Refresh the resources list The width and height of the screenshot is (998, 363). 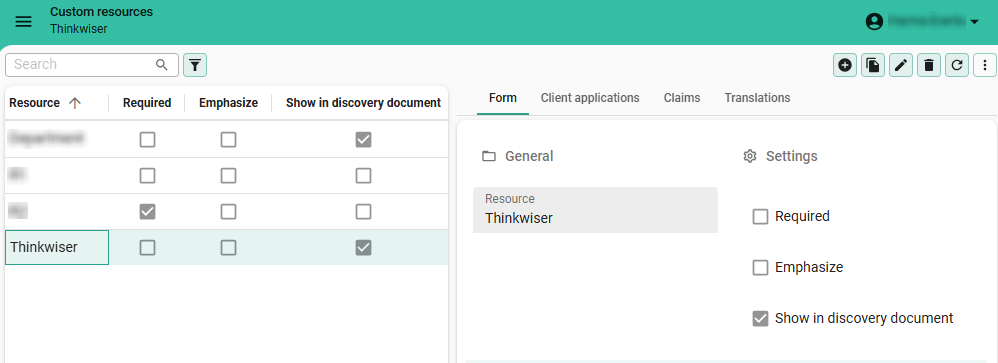coord(957,64)
